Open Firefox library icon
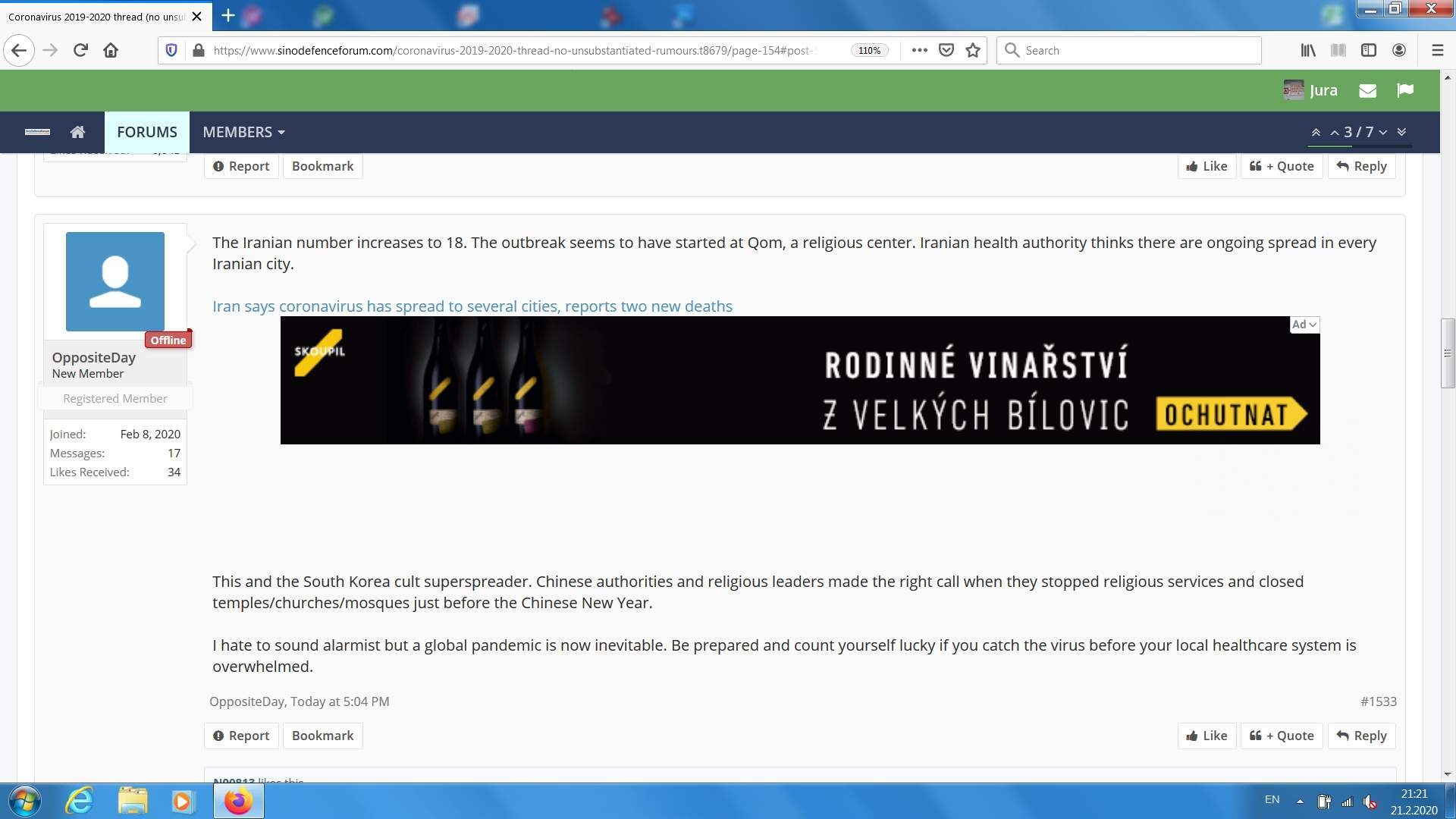1456x819 pixels. pos(1308,50)
